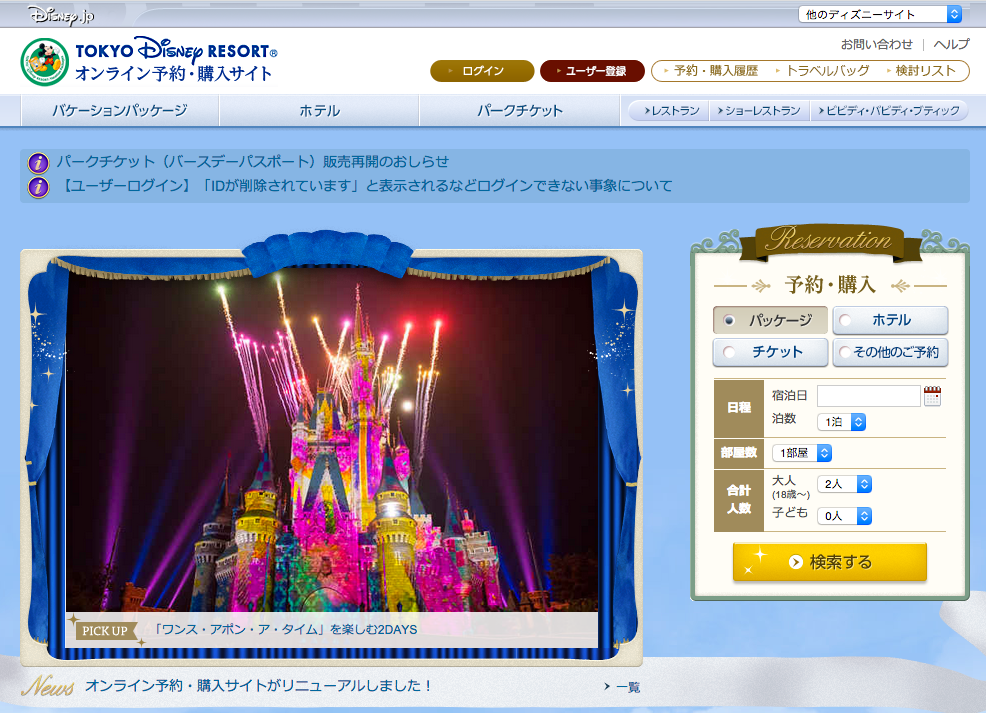
Task: Open the バケーションパッケージ tab
Action: pyautogui.click(x=119, y=111)
